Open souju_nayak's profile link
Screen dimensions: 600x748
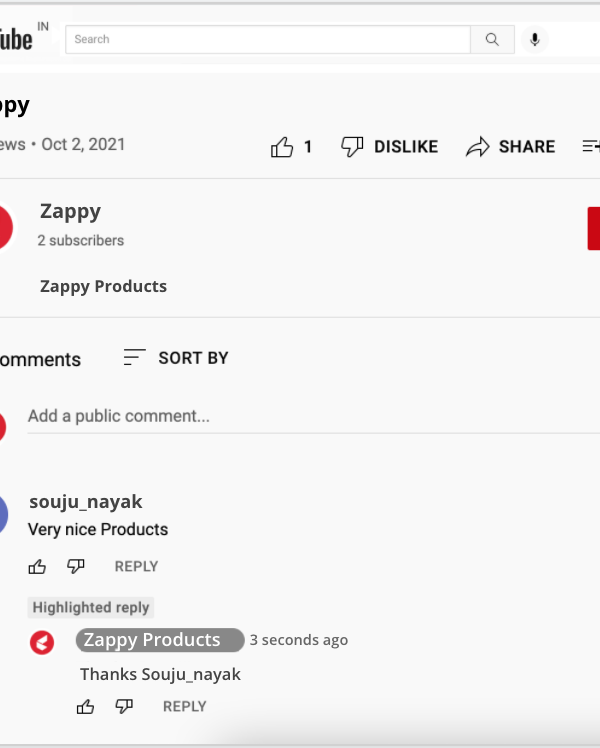click(x=86, y=502)
